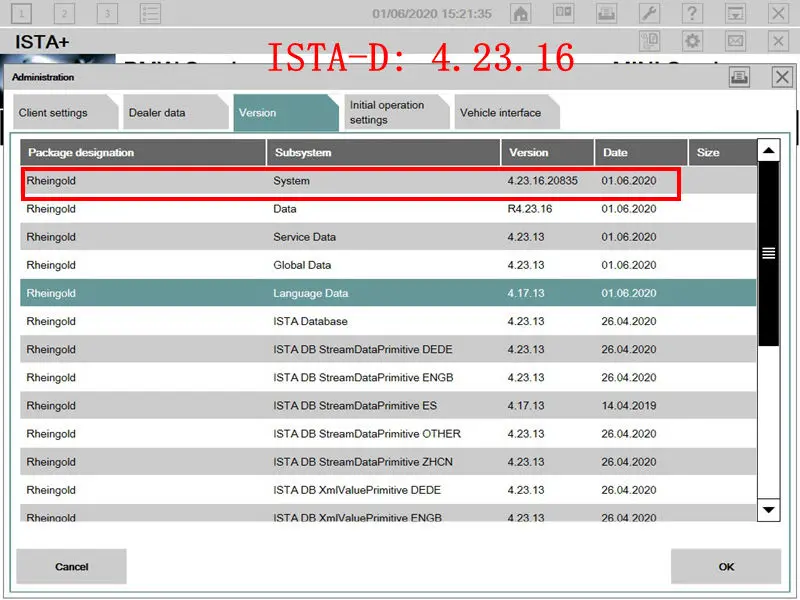Close the Administration dialog

pyautogui.click(x=782, y=78)
